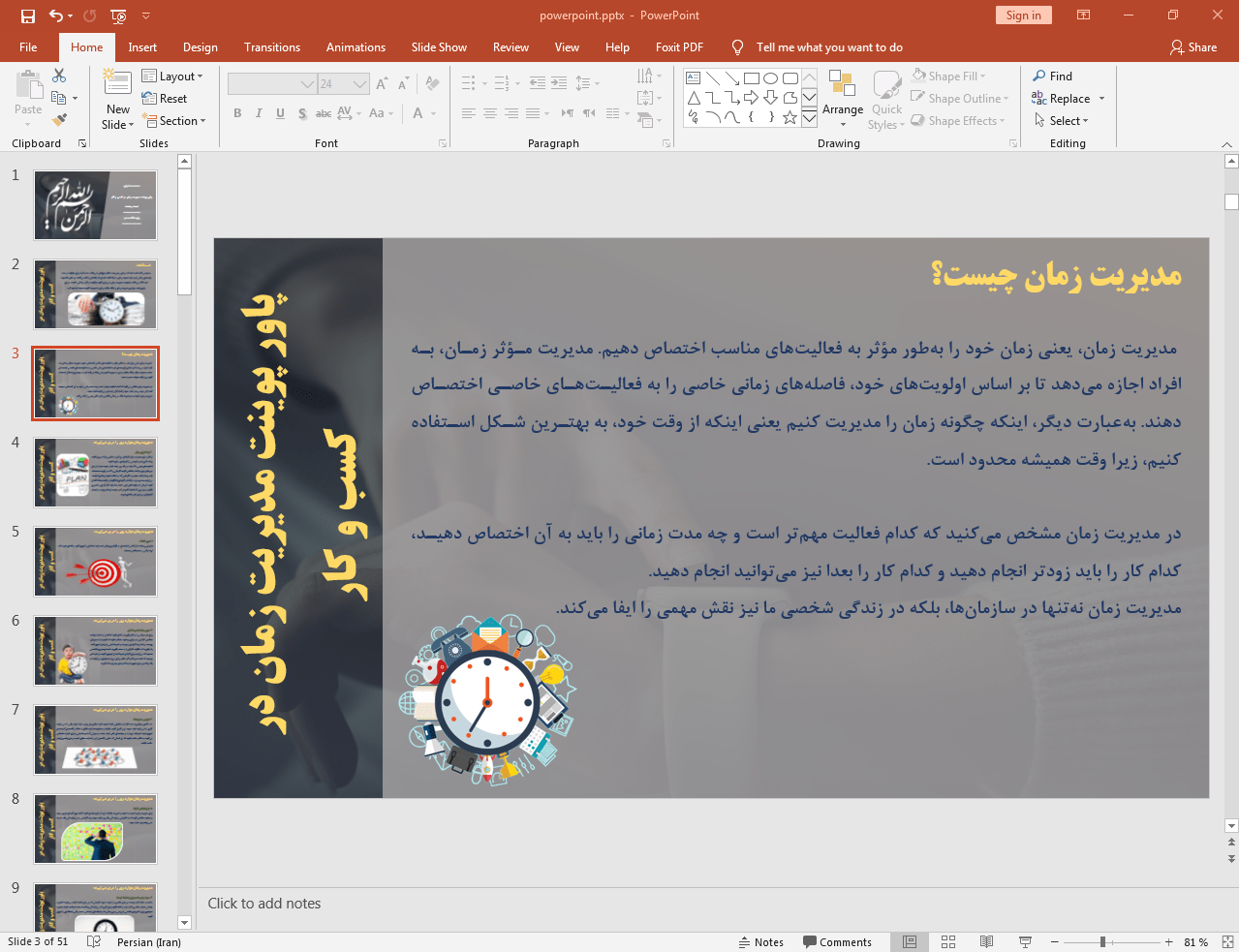
Task: Open the Transitions ribbon tab
Action: point(271,47)
